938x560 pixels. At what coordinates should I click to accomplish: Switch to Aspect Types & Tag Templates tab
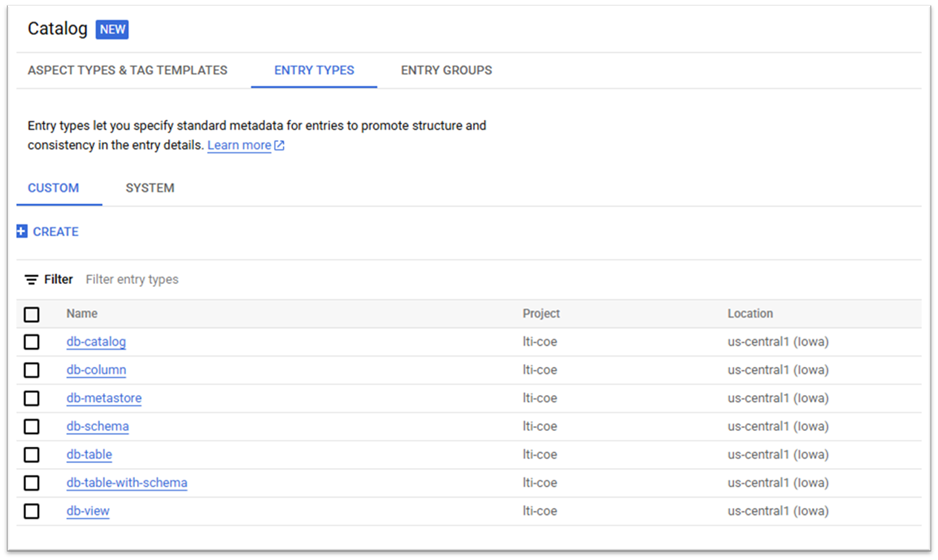click(128, 70)
